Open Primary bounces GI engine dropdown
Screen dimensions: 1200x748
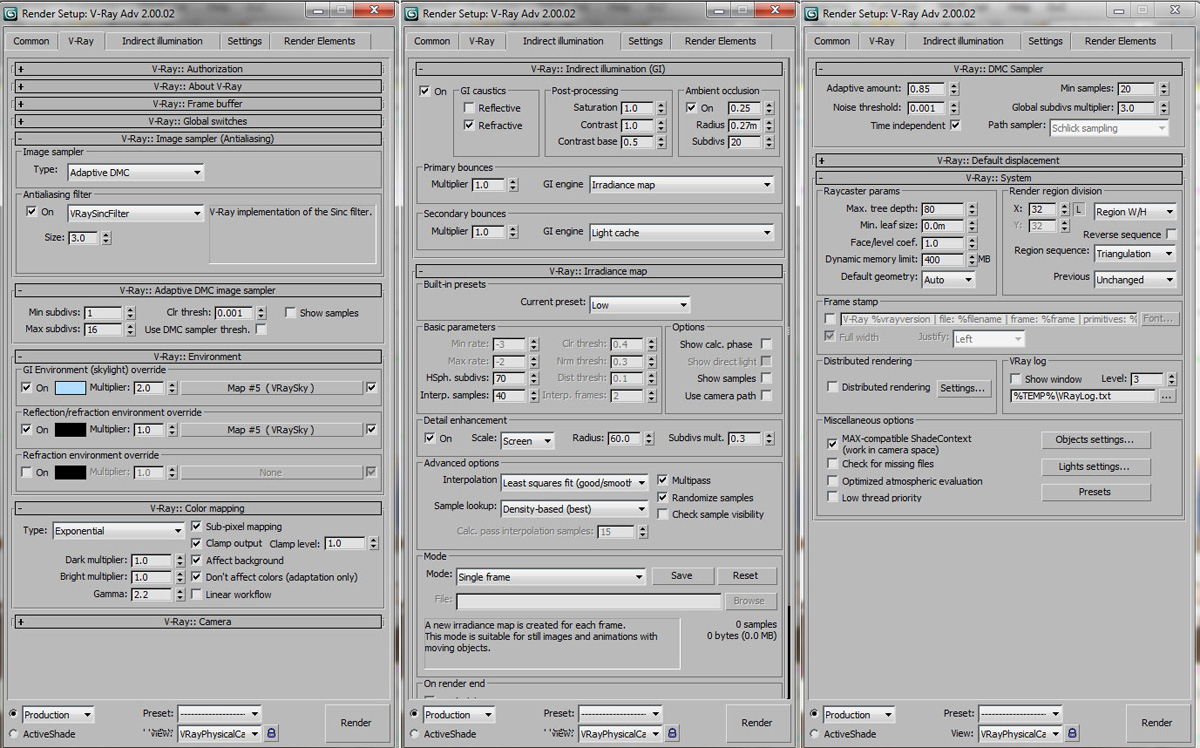[x=682, y=185]
